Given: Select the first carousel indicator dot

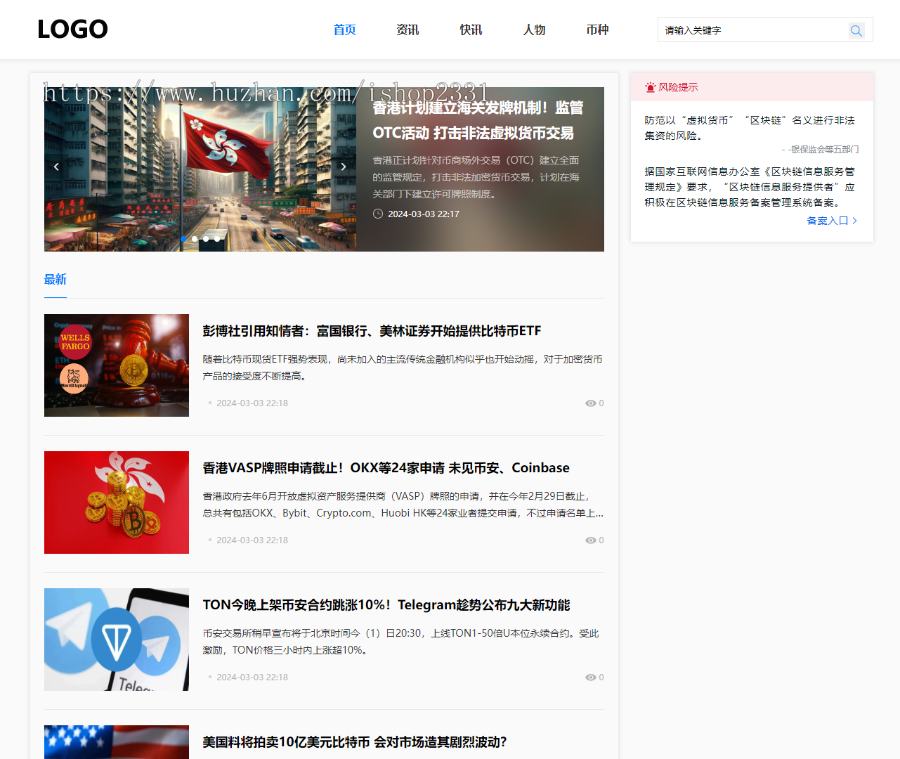Looking at the screenshot, I should tap(184, 239).
